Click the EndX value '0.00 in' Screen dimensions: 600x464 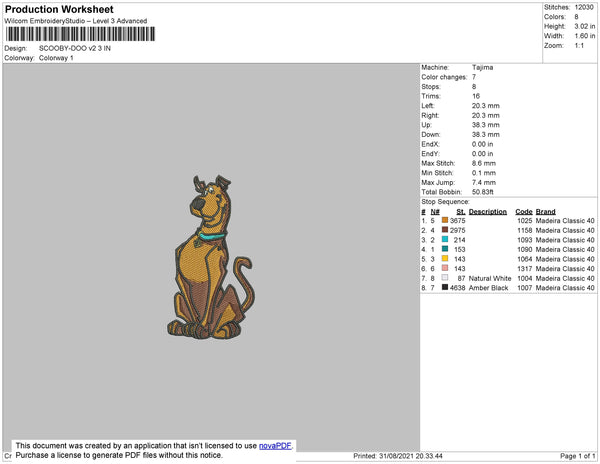483,144
